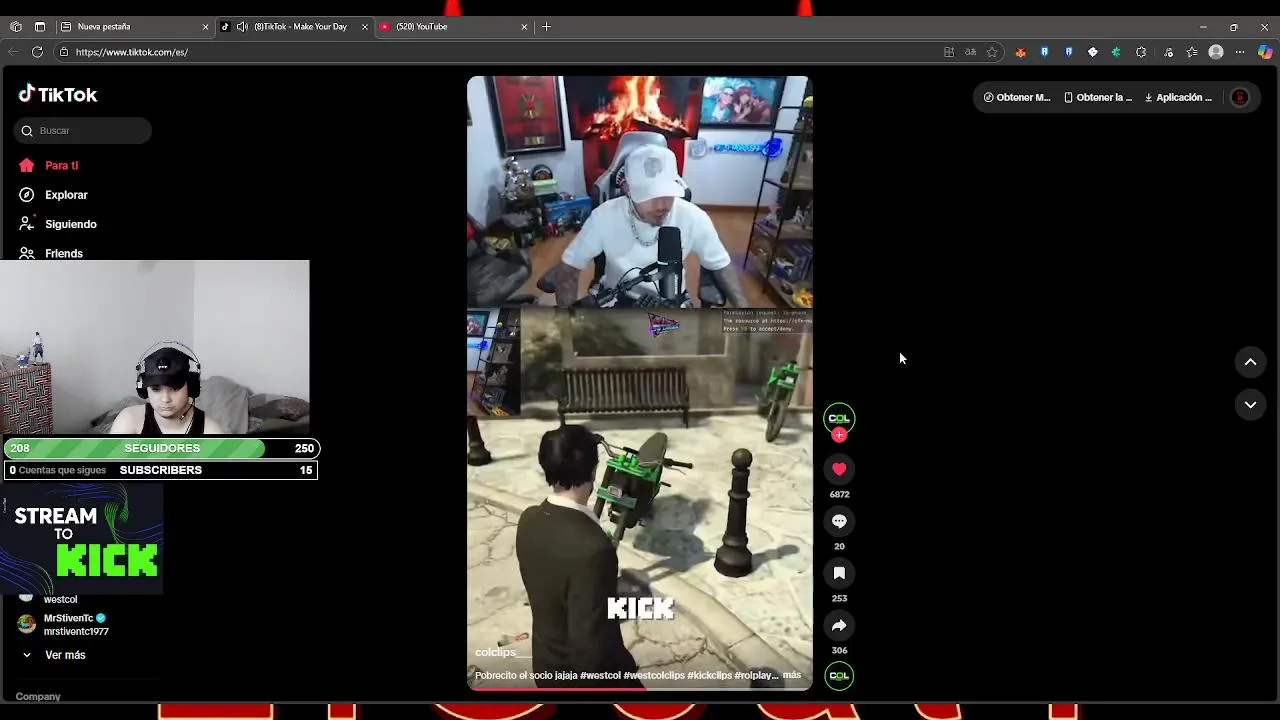Go to the previous video with the up chevron
Image resolution: width=1280 pixels, height=720 pixels.
click(1250, 362)
